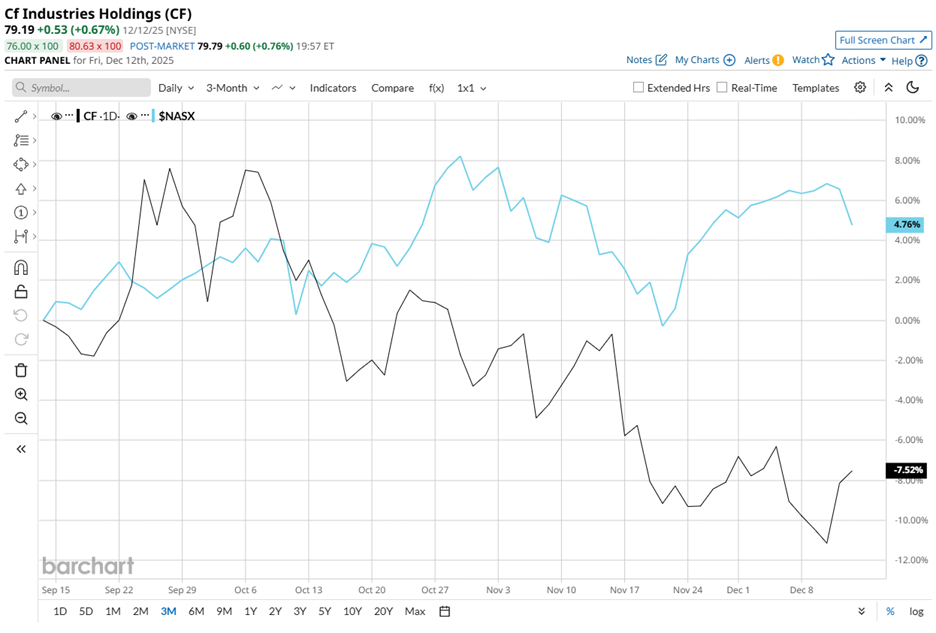Click the blue $NASX series color bar

pos(153,116)
